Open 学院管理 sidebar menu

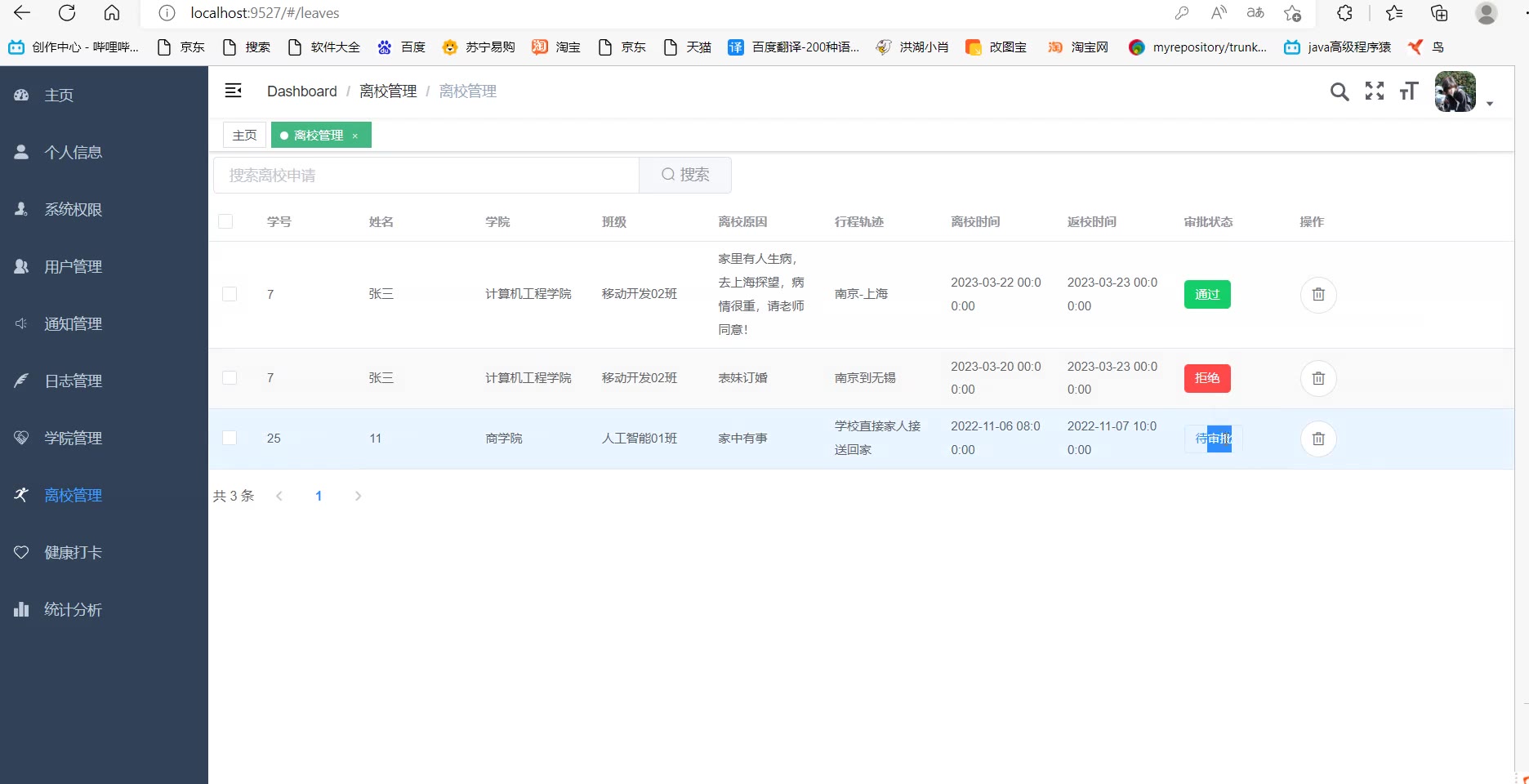[x=104, y=438]
